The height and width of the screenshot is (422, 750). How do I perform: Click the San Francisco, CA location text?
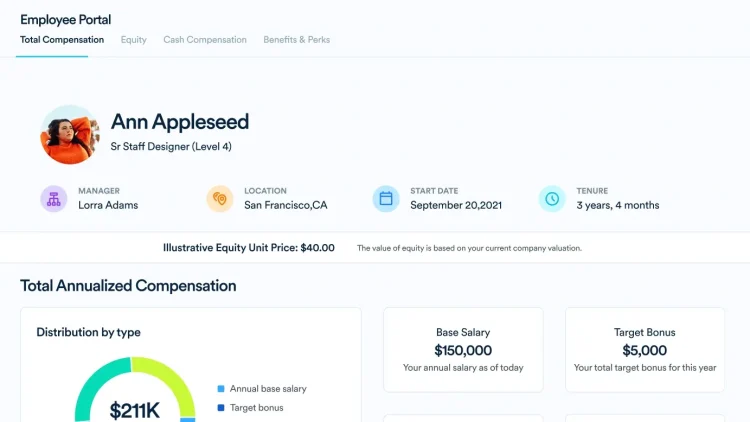(x=286, y=205)
